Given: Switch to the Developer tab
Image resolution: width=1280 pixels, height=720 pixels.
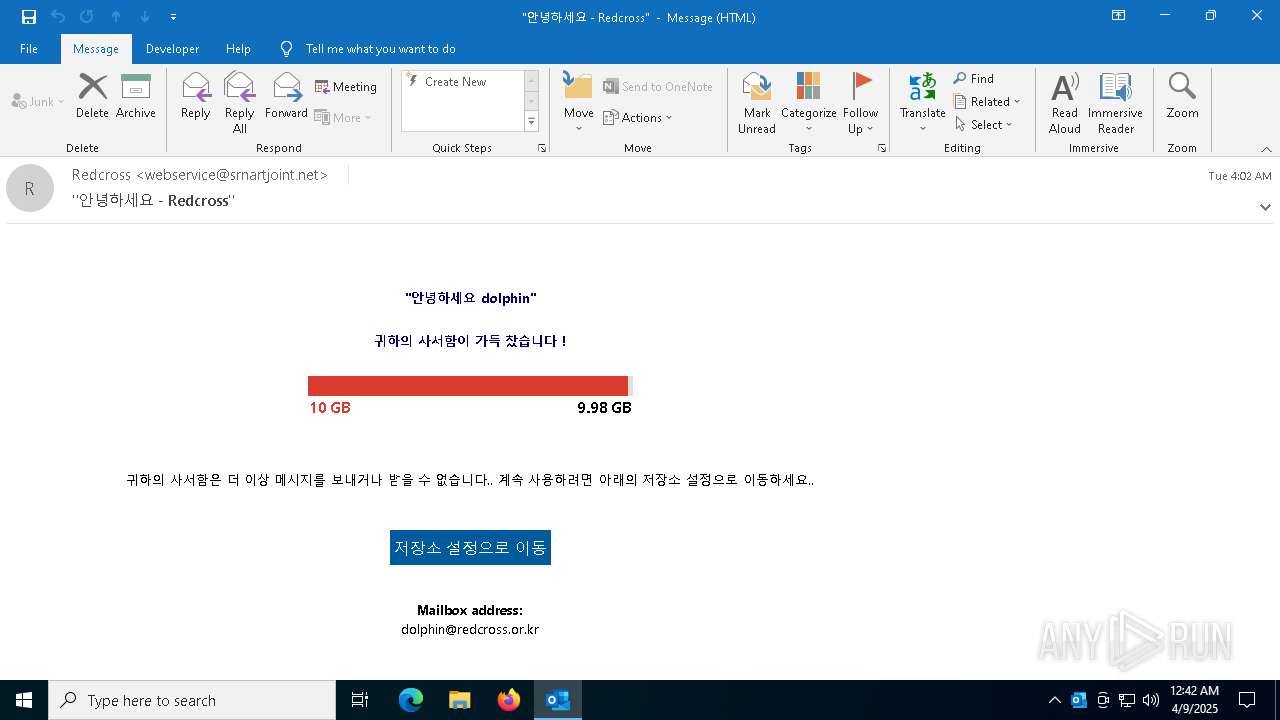Looking at the screenshot, I should click(172, 49).
